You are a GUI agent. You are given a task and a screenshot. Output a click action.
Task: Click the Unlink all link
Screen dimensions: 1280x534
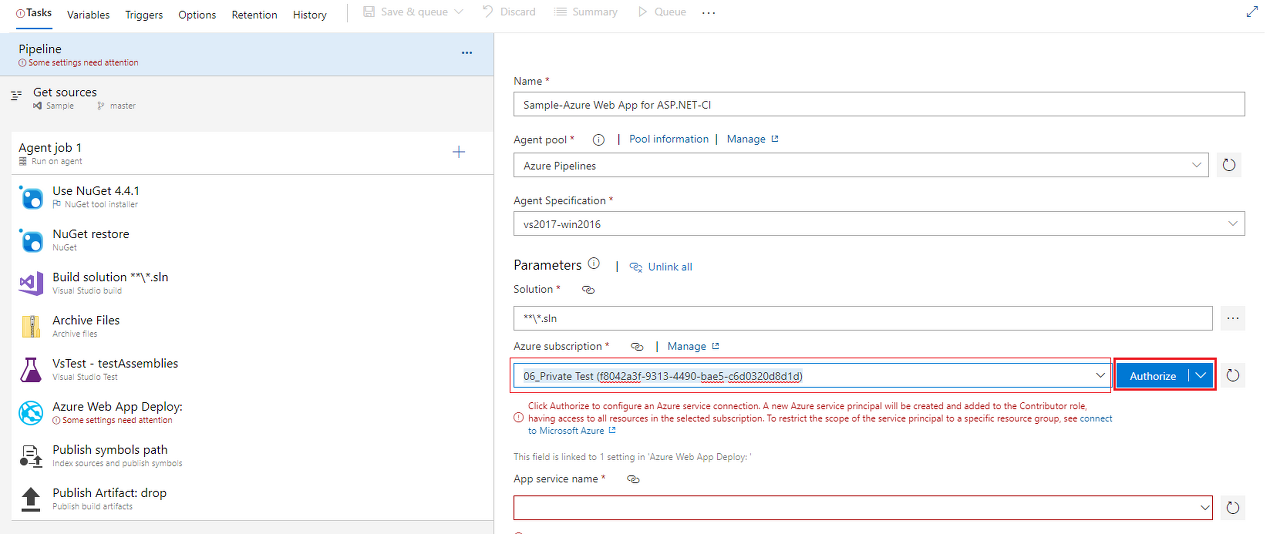pyautogui.click(x=661, y=267)
